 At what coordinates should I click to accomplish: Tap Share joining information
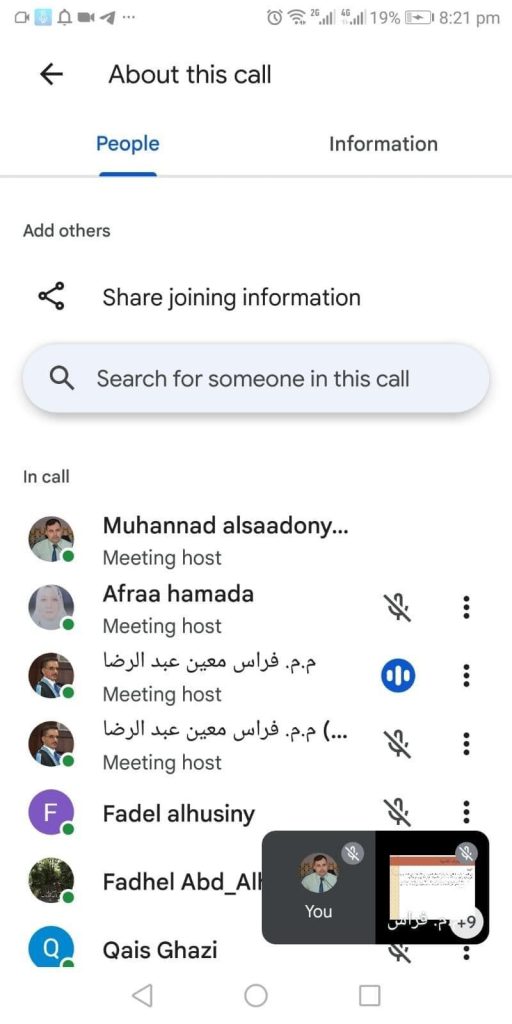coord(231,297)
